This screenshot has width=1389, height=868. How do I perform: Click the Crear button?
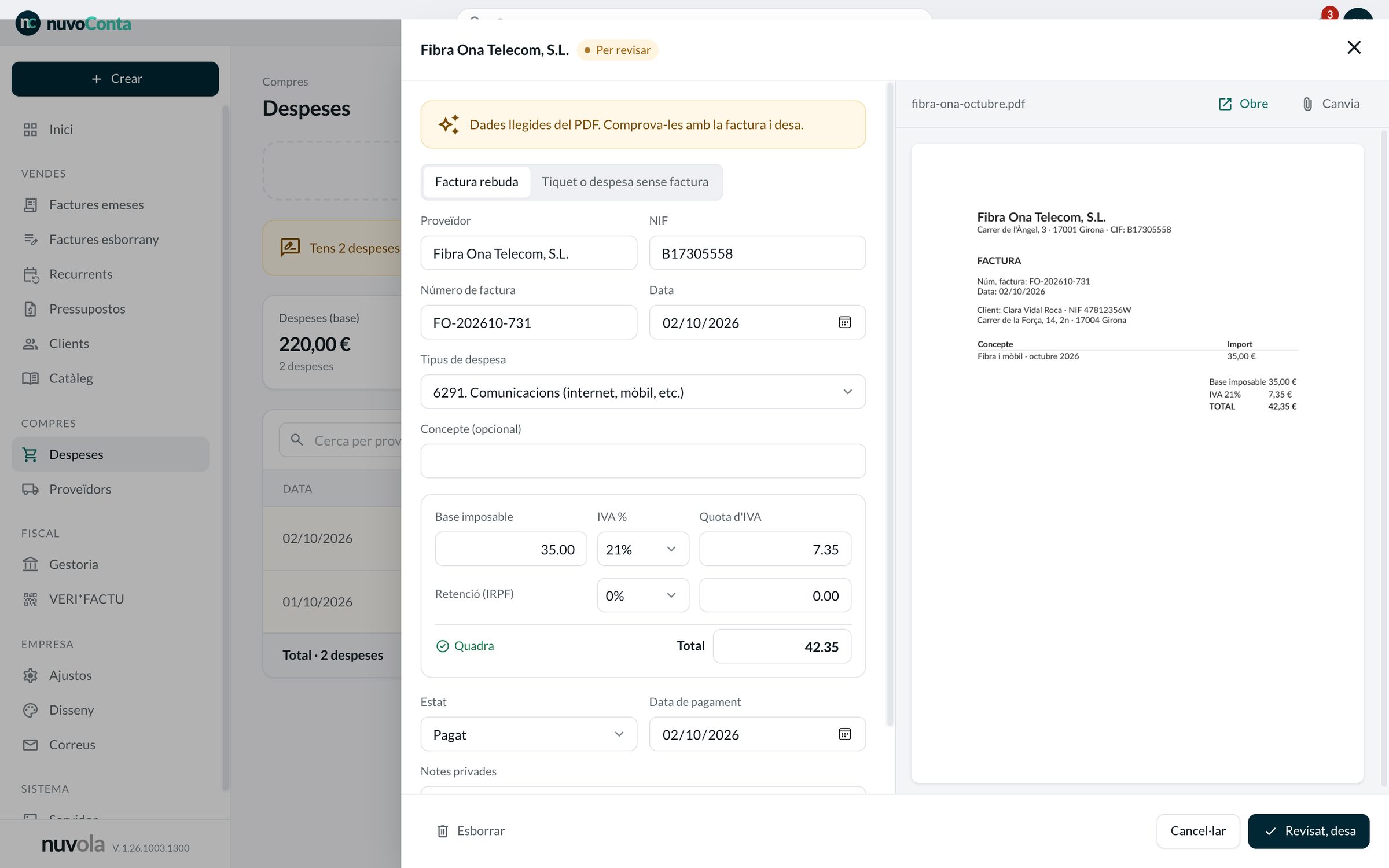[115, 79]
